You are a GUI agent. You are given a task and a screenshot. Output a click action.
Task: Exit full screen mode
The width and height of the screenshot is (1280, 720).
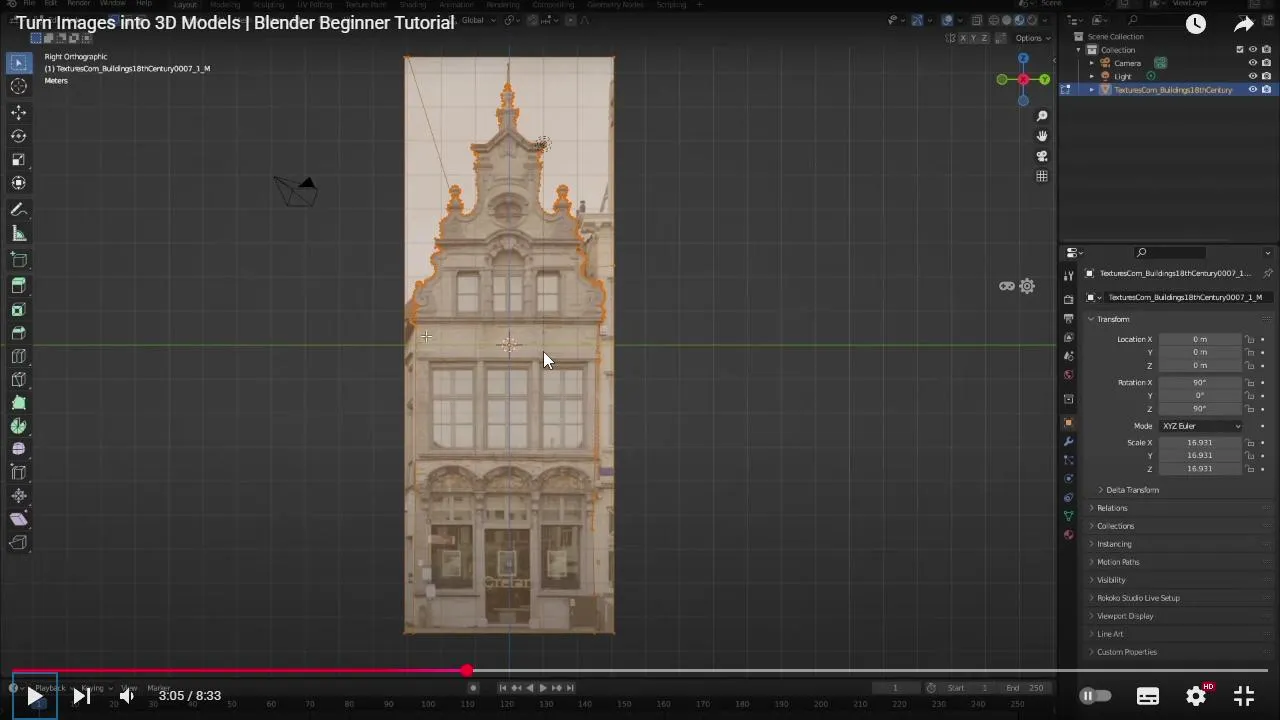pos(1244,696)
